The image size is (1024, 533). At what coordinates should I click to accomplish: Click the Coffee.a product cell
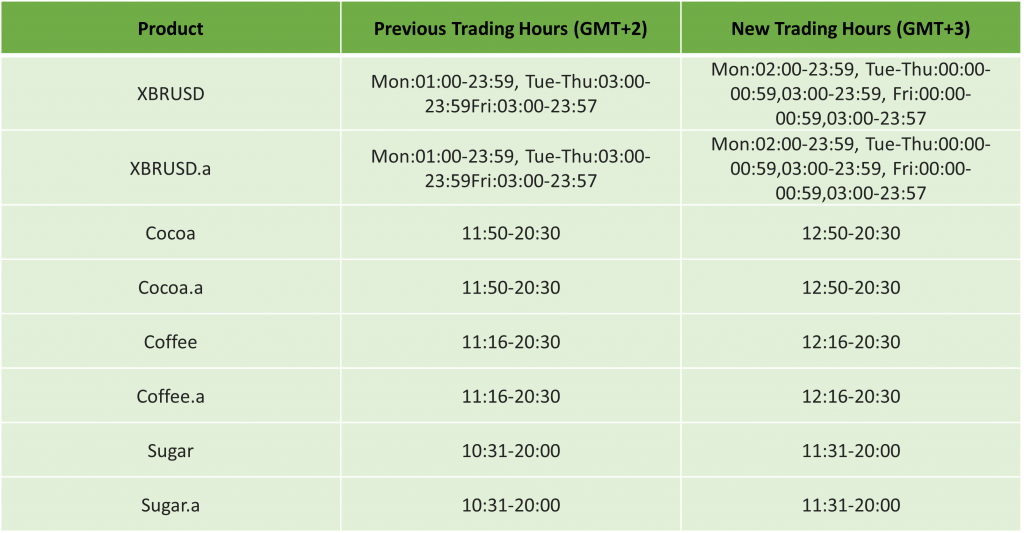(x=170, y=396)
